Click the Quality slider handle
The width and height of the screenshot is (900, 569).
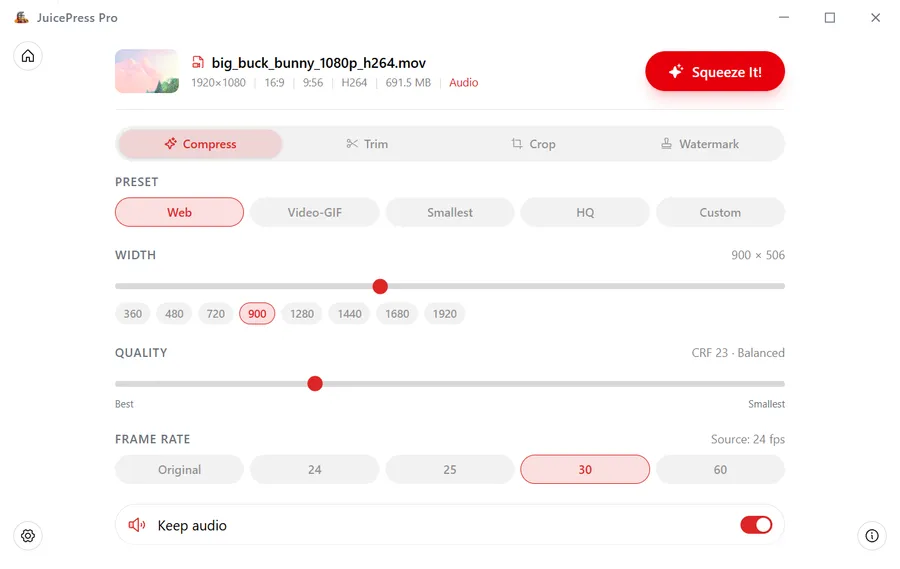coord(315,384)
